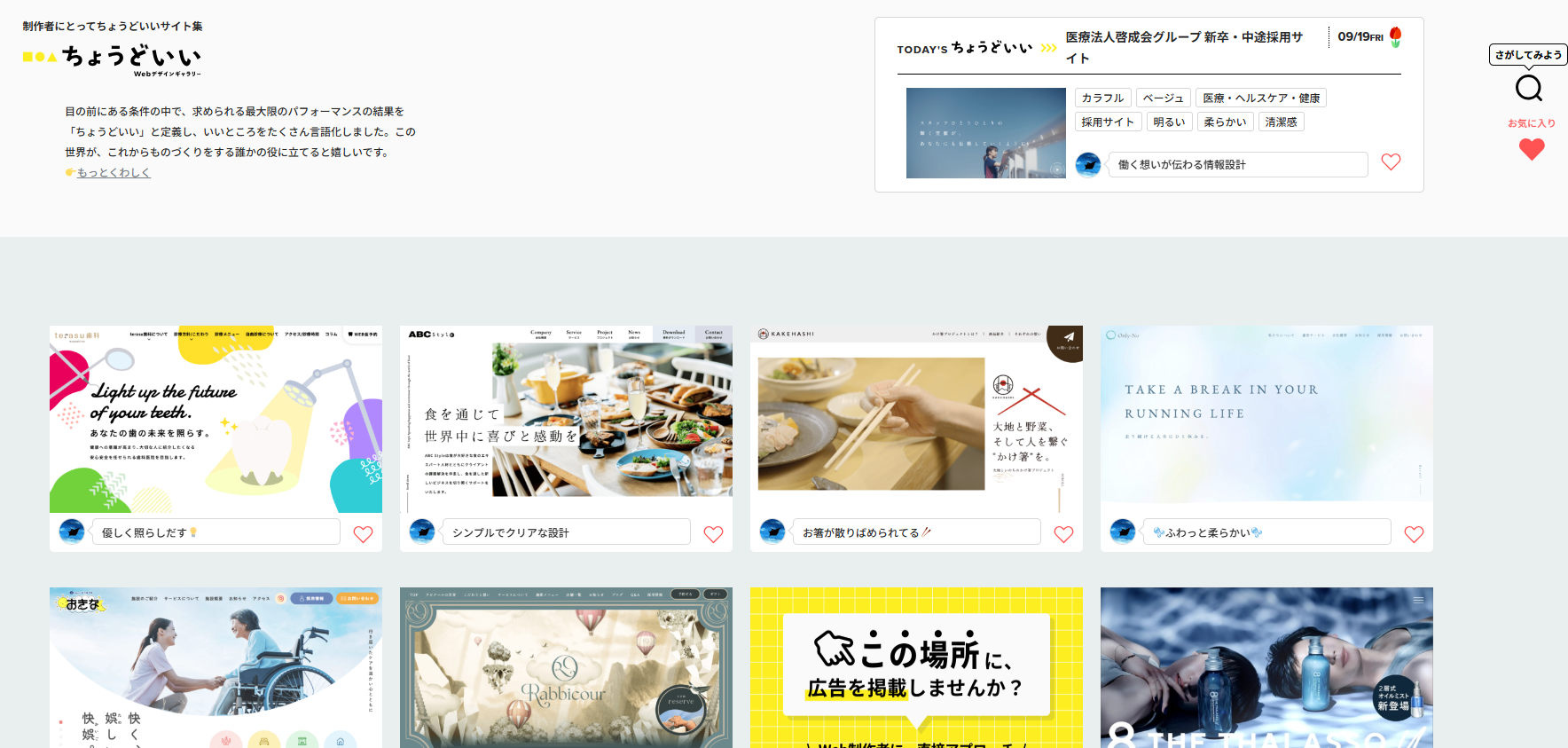Open today's featured site thumbnail
This screenshot has height=748, width=1568.
(985, 133)
